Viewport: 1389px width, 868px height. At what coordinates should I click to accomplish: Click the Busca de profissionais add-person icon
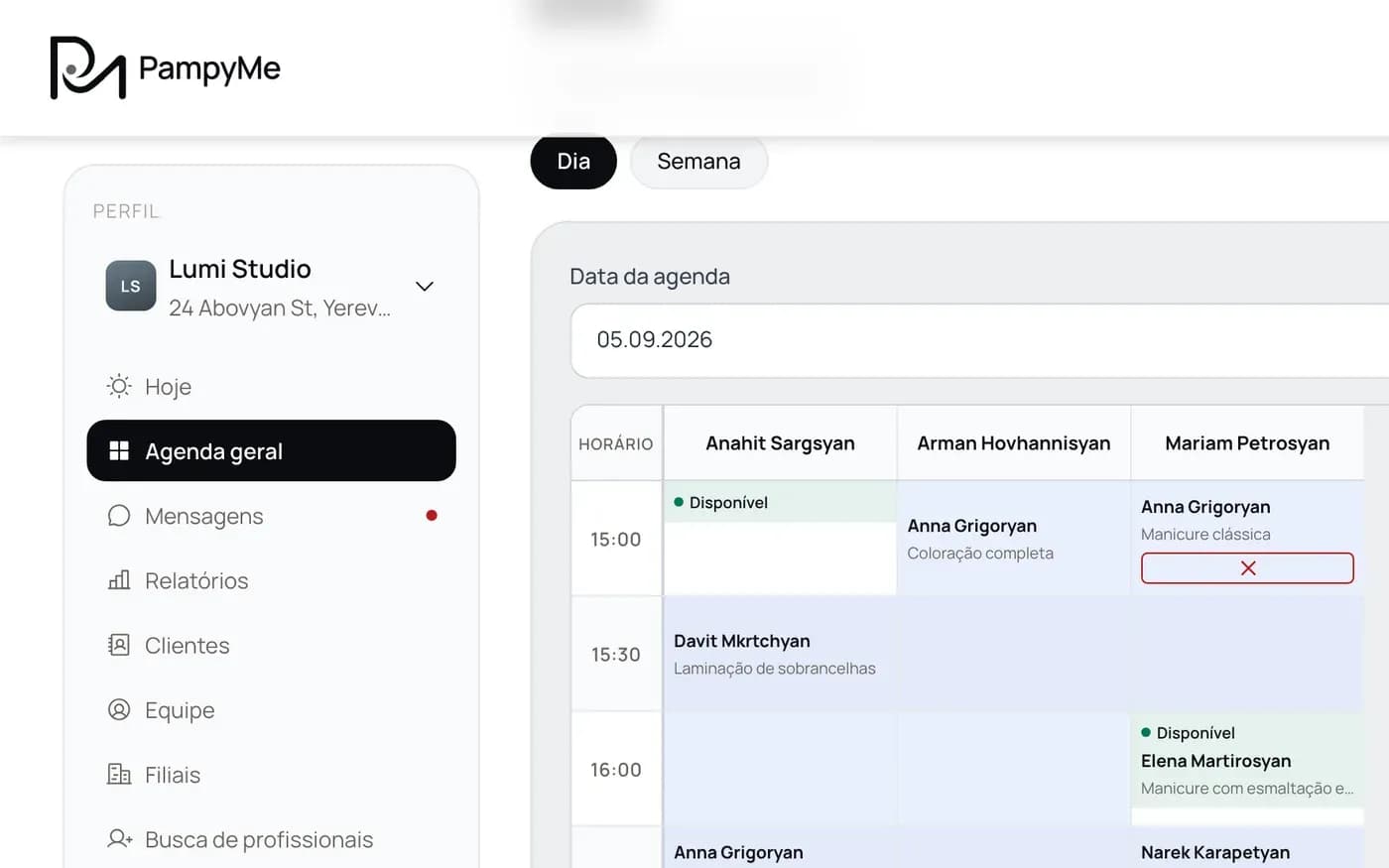pos(120,838)
